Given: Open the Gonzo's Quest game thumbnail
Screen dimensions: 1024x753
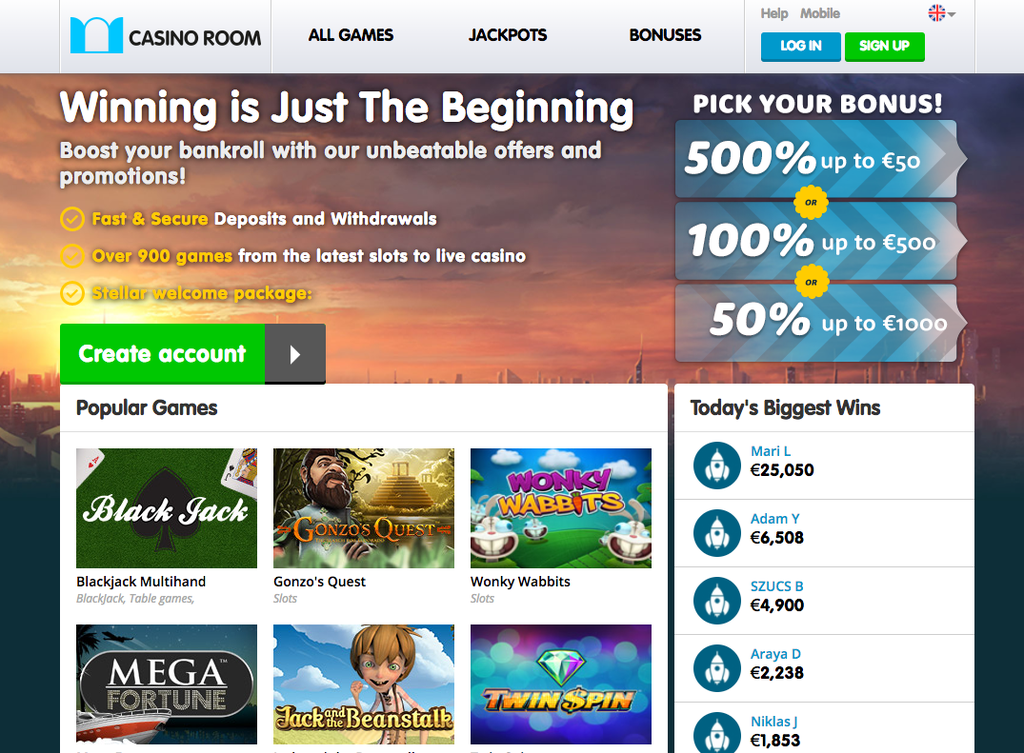Looking at the screenshot, I should tap(364, 508).
